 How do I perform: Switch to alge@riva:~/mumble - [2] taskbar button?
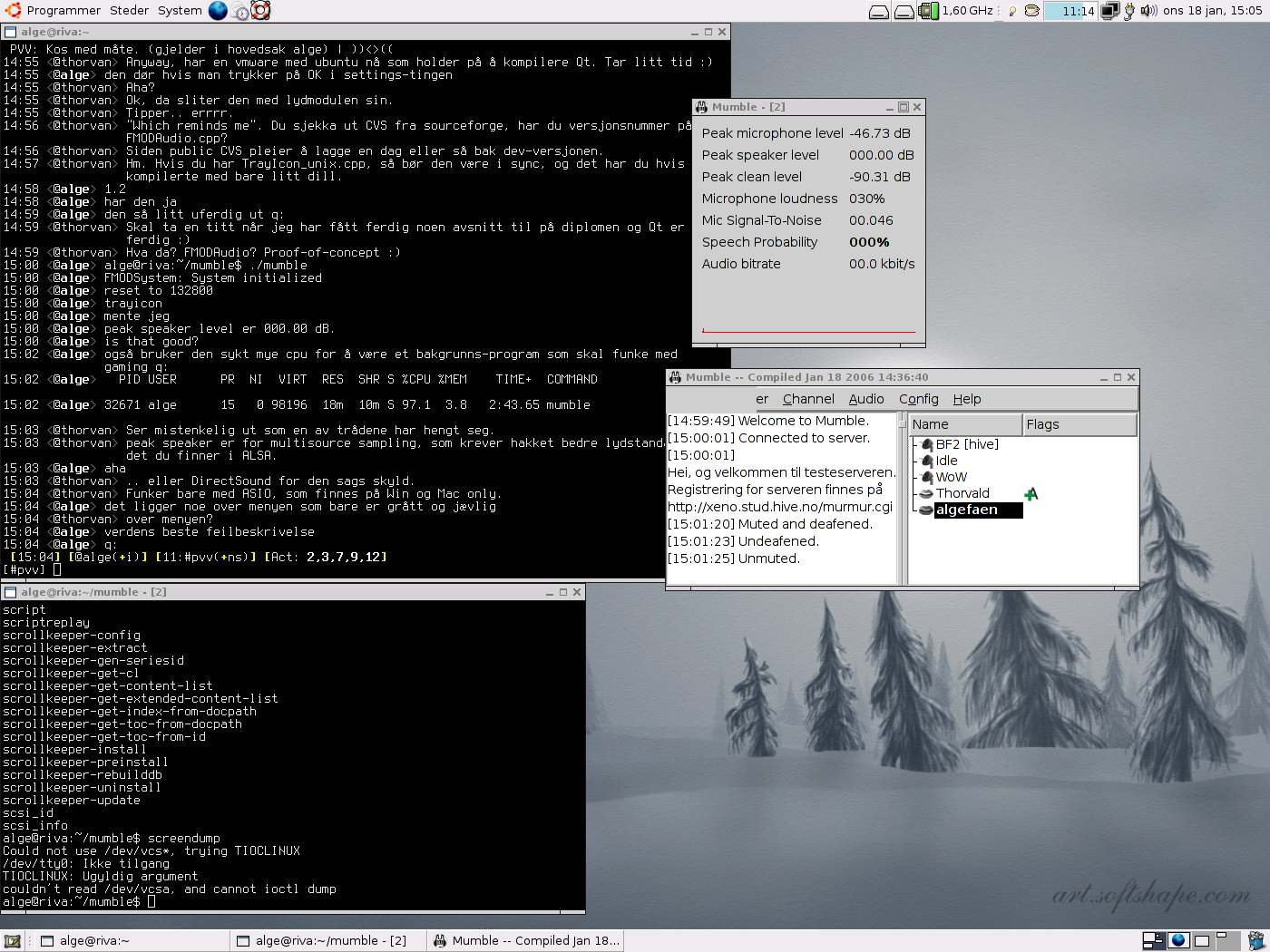tap(327, 940)
